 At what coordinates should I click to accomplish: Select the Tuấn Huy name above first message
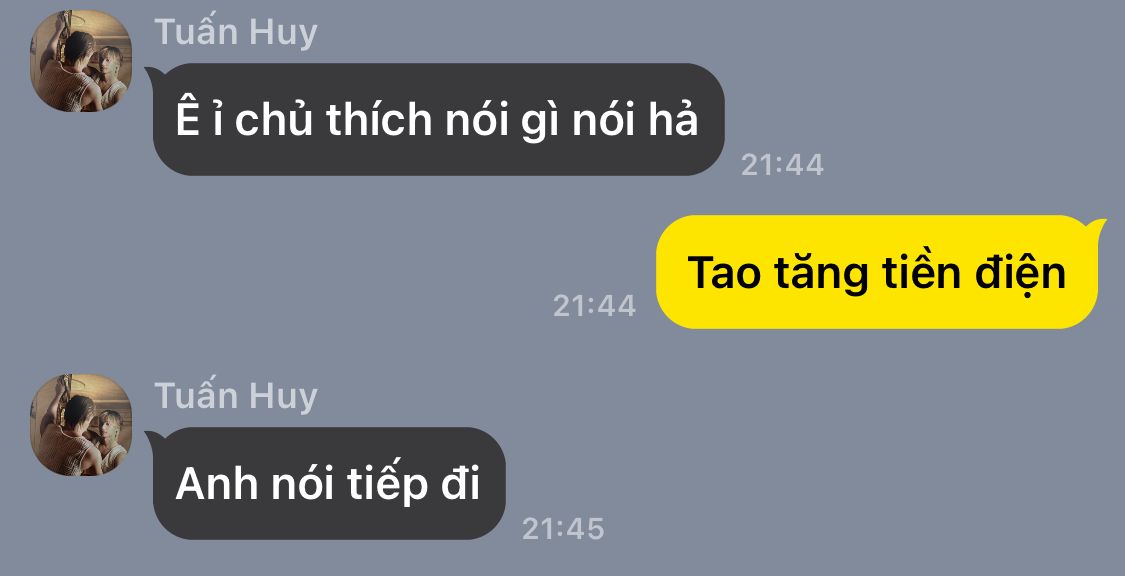point(235,33)
